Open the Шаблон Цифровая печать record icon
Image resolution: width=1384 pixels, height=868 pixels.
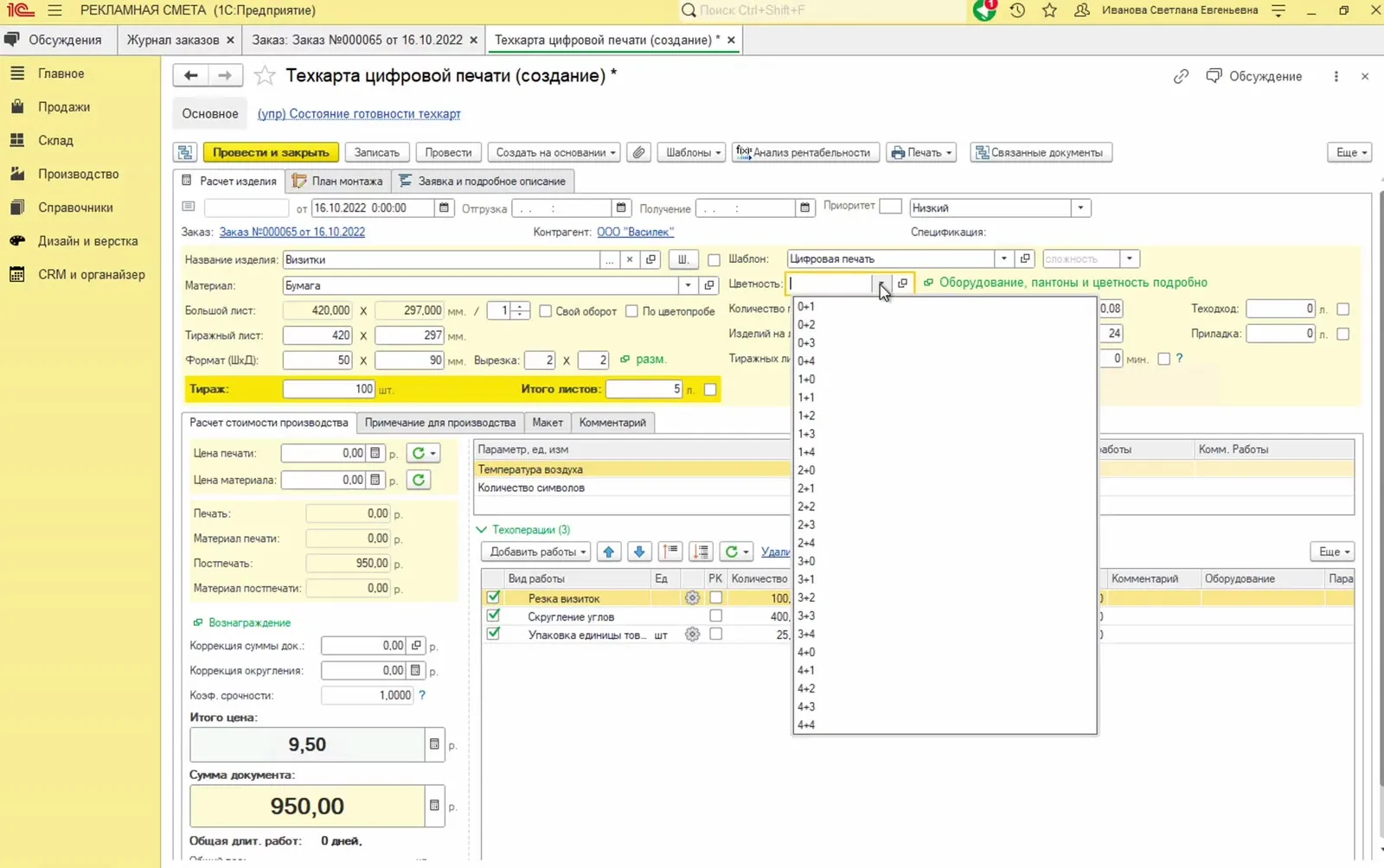tap(1025, 258)
